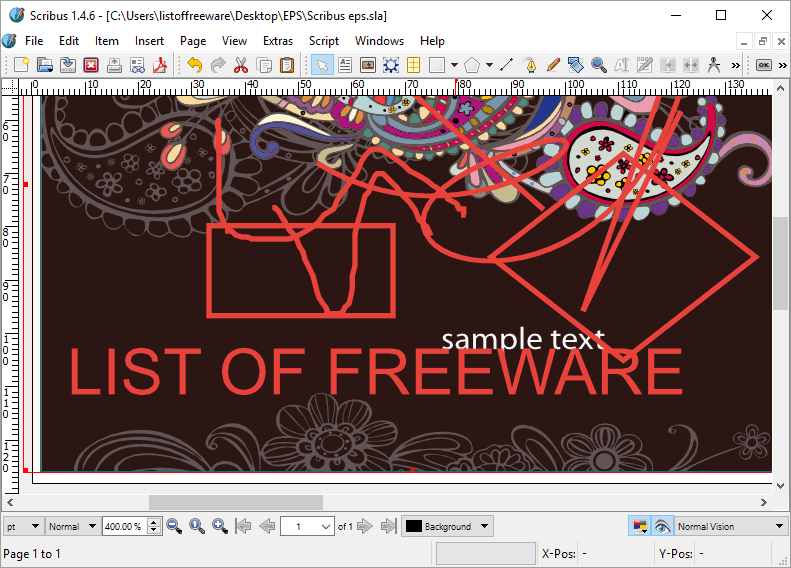Image resolution: width=791 pixels, height=568 pixels.
Task: Run the Preflight Verifier icon
Action: tap(137, 65)
